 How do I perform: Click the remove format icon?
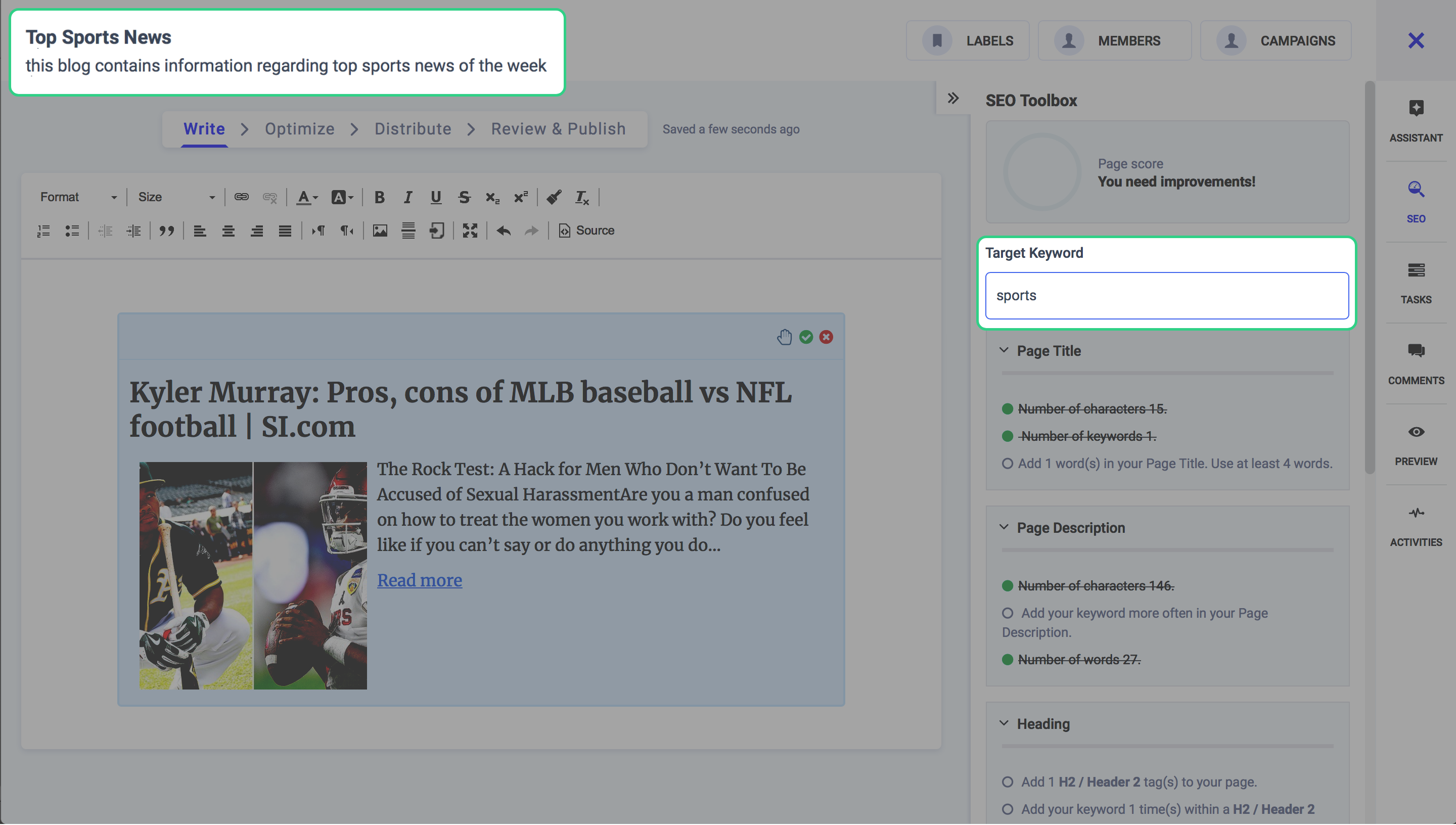pos(582,197)
